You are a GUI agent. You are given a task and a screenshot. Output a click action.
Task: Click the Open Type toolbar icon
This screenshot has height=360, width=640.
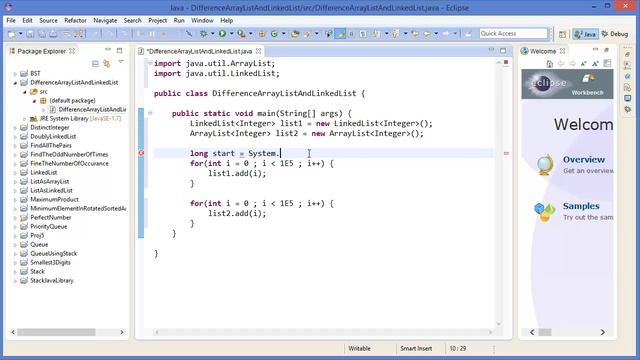(x=295, y=34)
